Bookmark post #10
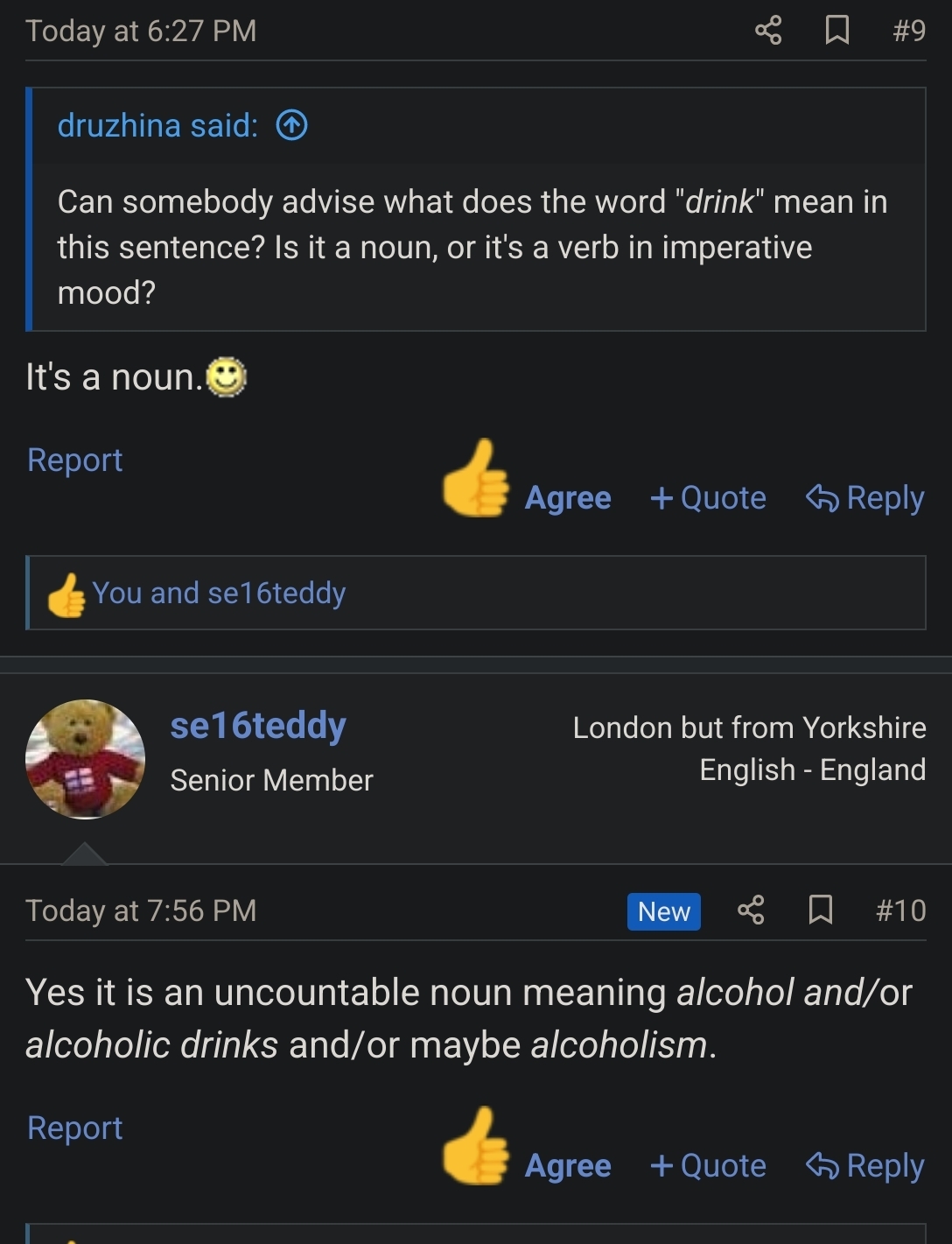Screen dimensions: 952x1244 coord(820,910)
